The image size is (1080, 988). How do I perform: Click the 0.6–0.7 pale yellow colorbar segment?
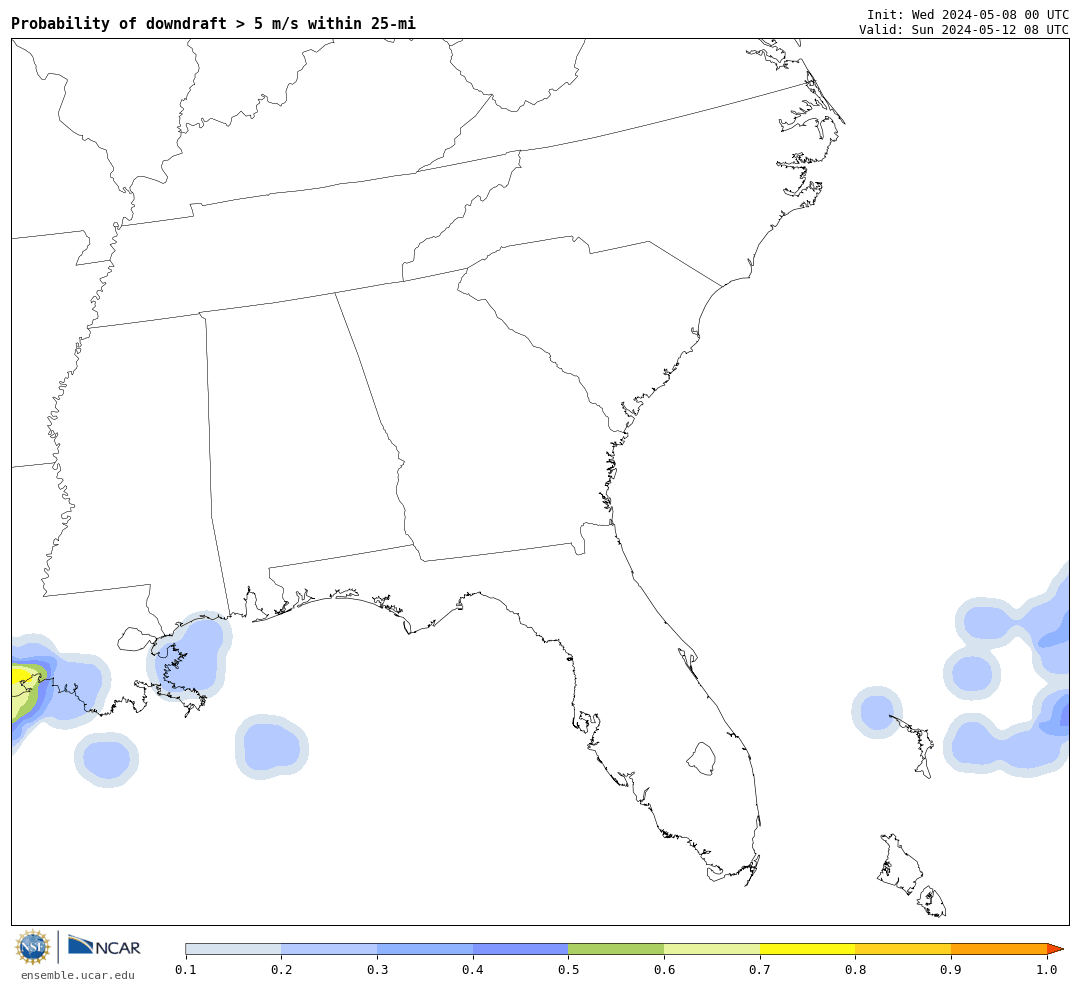click(x=712, y=949)
